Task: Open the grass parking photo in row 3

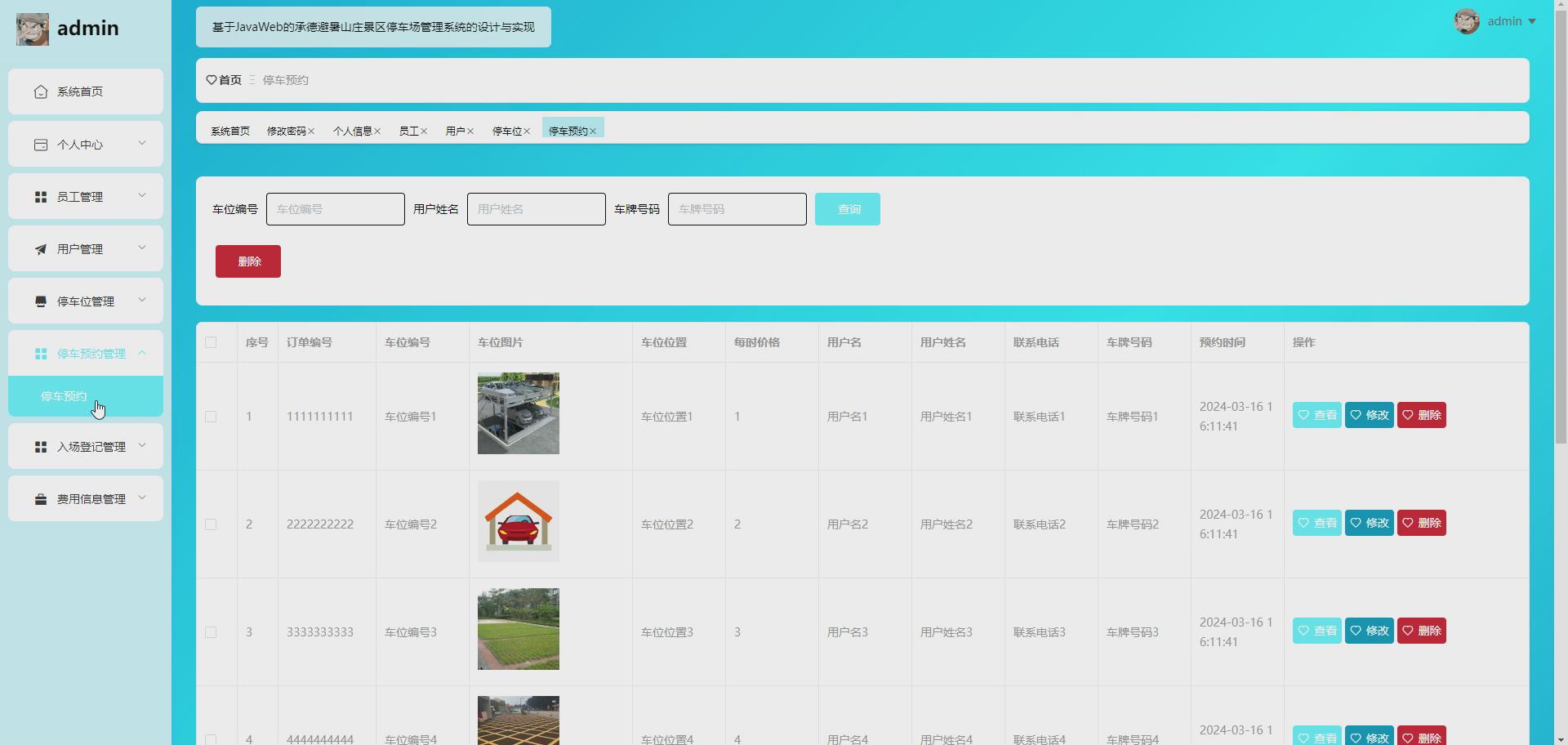Action: pyautogui.click(x=519, y=629)
